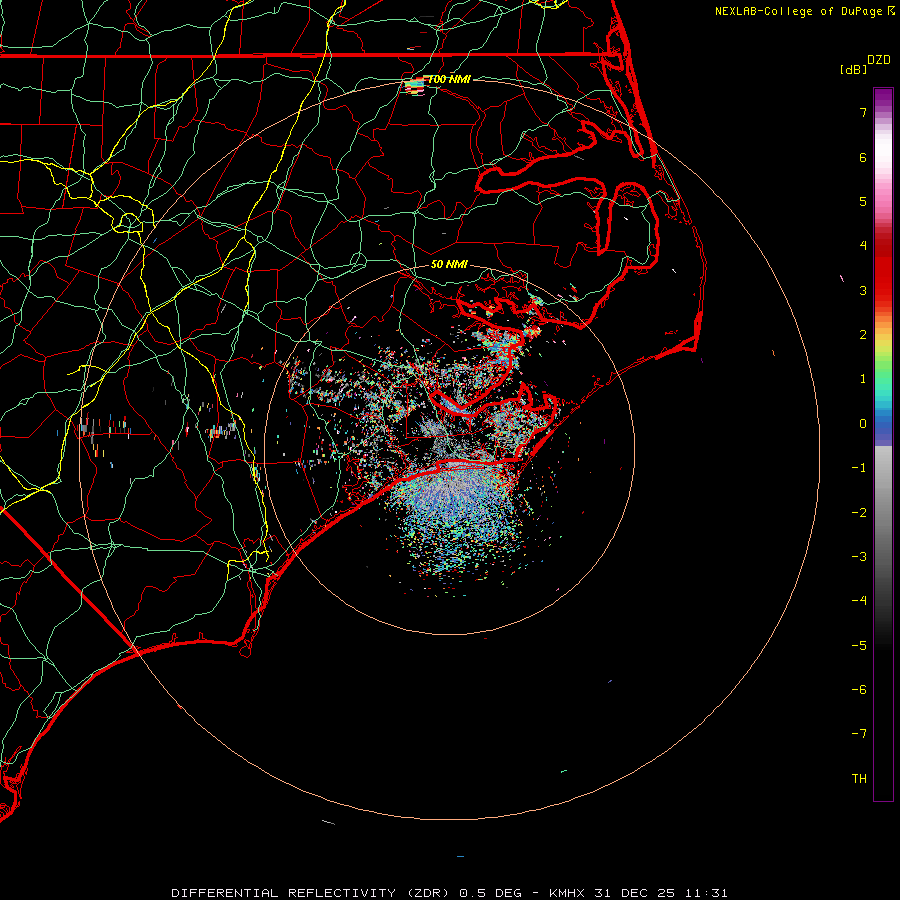Click the NEXLAB-College of DuPage watermark text

click(805, 11)
